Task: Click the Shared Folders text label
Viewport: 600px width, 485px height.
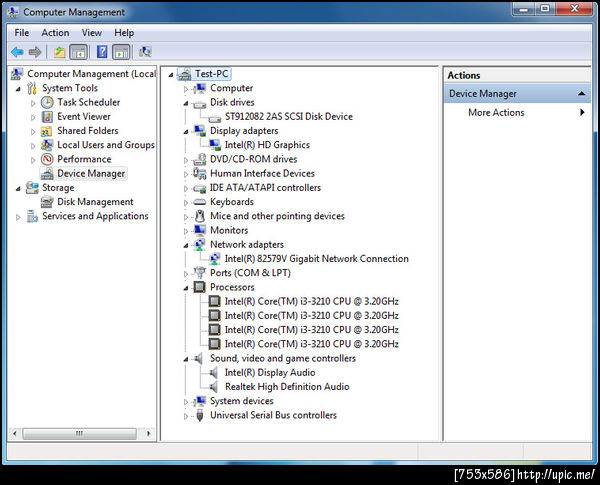Action: pos(88,131)
